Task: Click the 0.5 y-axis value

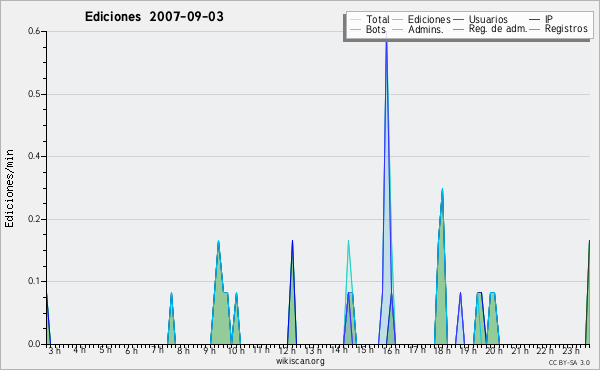Action: pos(34,94)
